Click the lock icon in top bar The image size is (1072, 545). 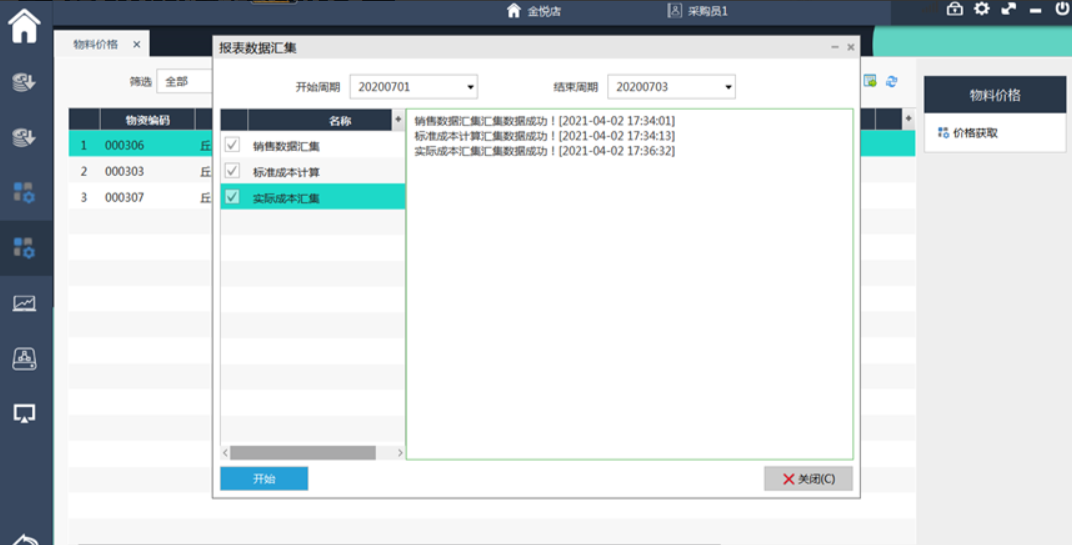click(954, 9)
